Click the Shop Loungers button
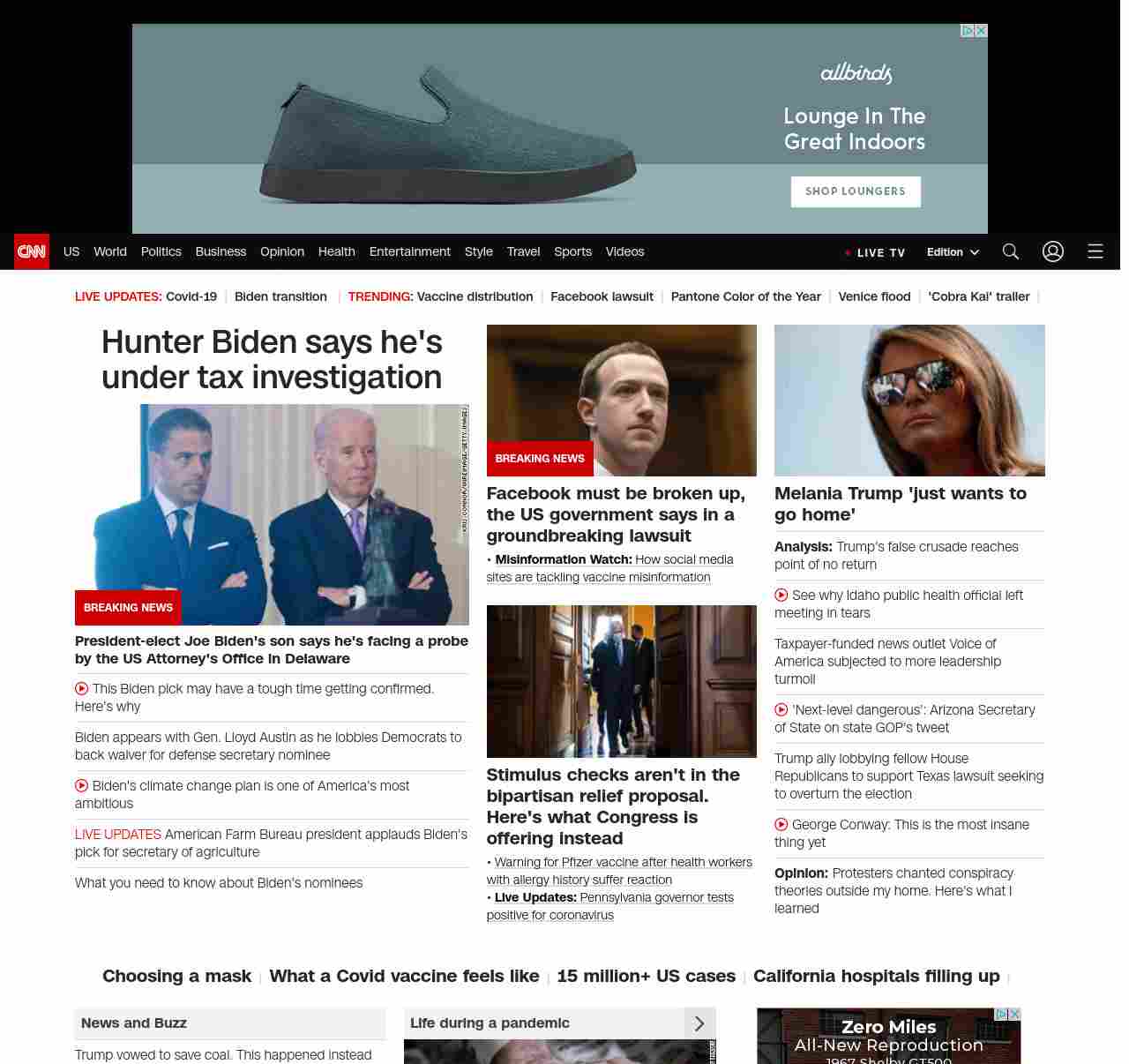 click(856, 191)
